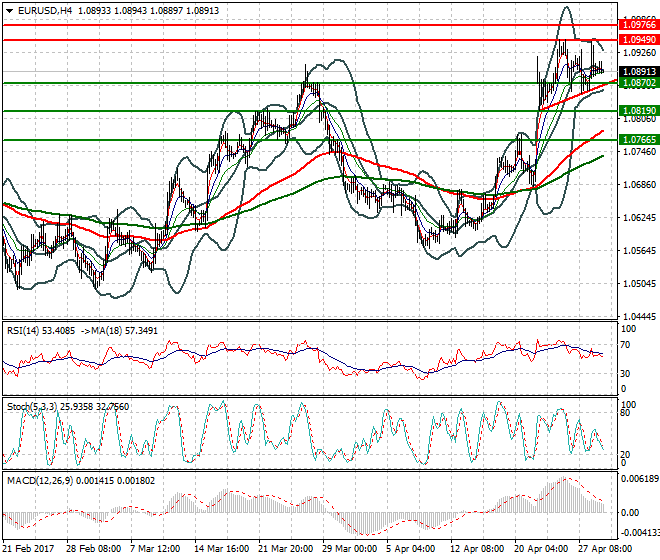Select the 12 Apr 08:00 time label

[x=477, y=549]
